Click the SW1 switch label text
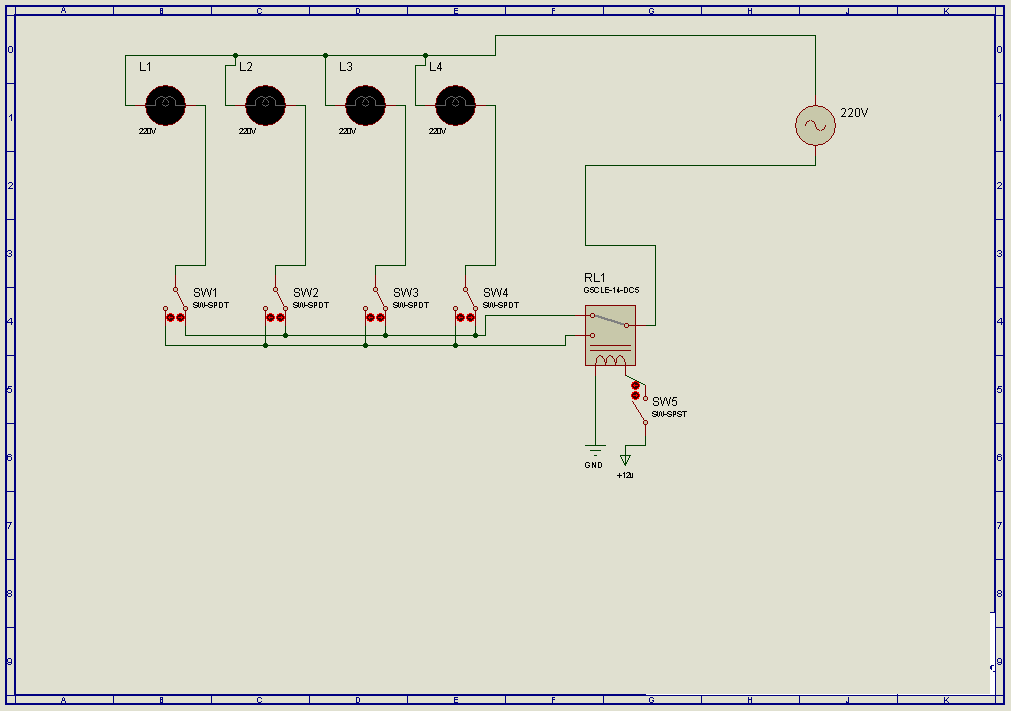1011x711 pixels. click(x=206, y=293)
